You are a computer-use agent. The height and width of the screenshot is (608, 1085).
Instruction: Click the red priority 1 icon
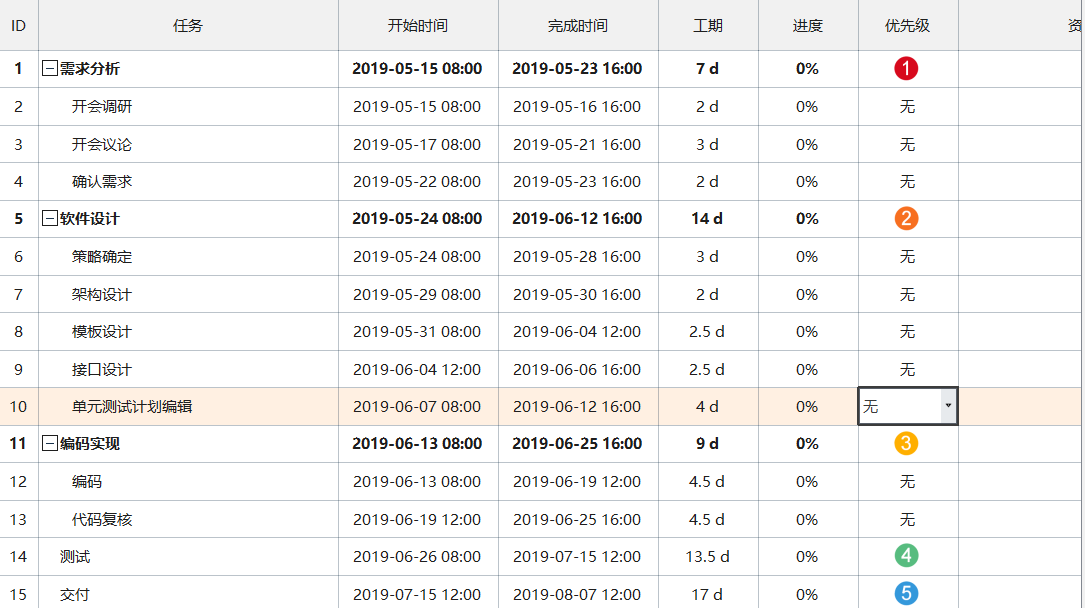tap(906, 69)
